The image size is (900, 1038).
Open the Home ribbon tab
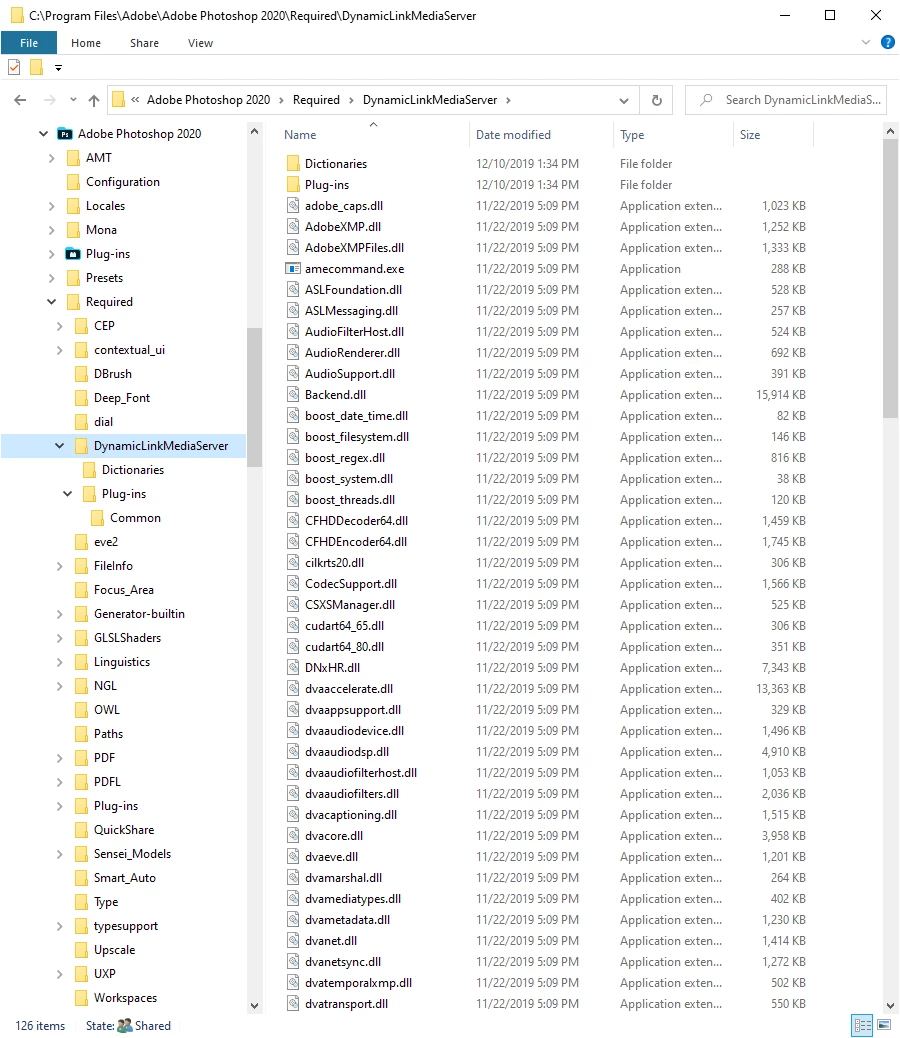tap(86, 43)
